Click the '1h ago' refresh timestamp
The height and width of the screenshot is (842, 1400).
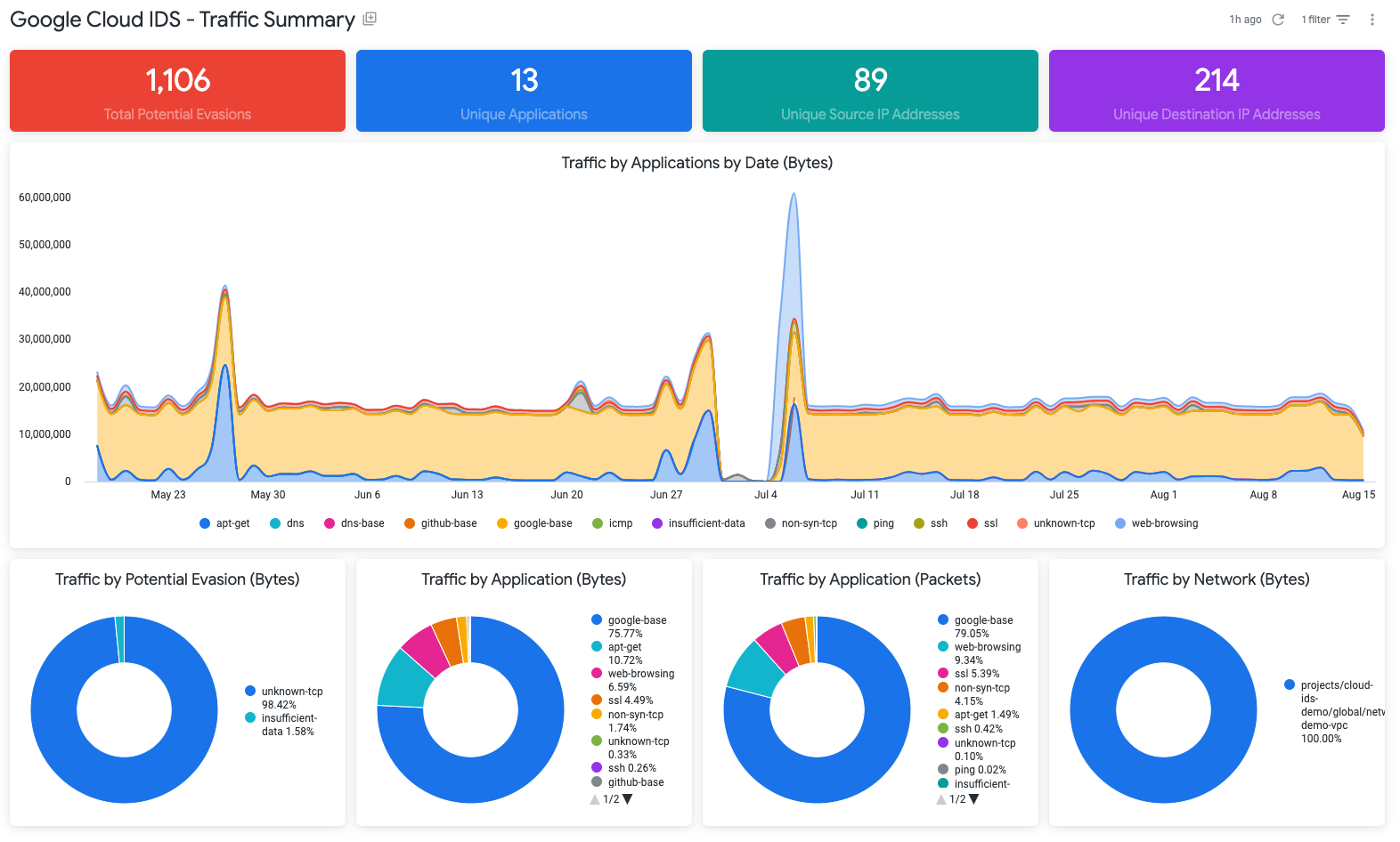[1245, 20]
